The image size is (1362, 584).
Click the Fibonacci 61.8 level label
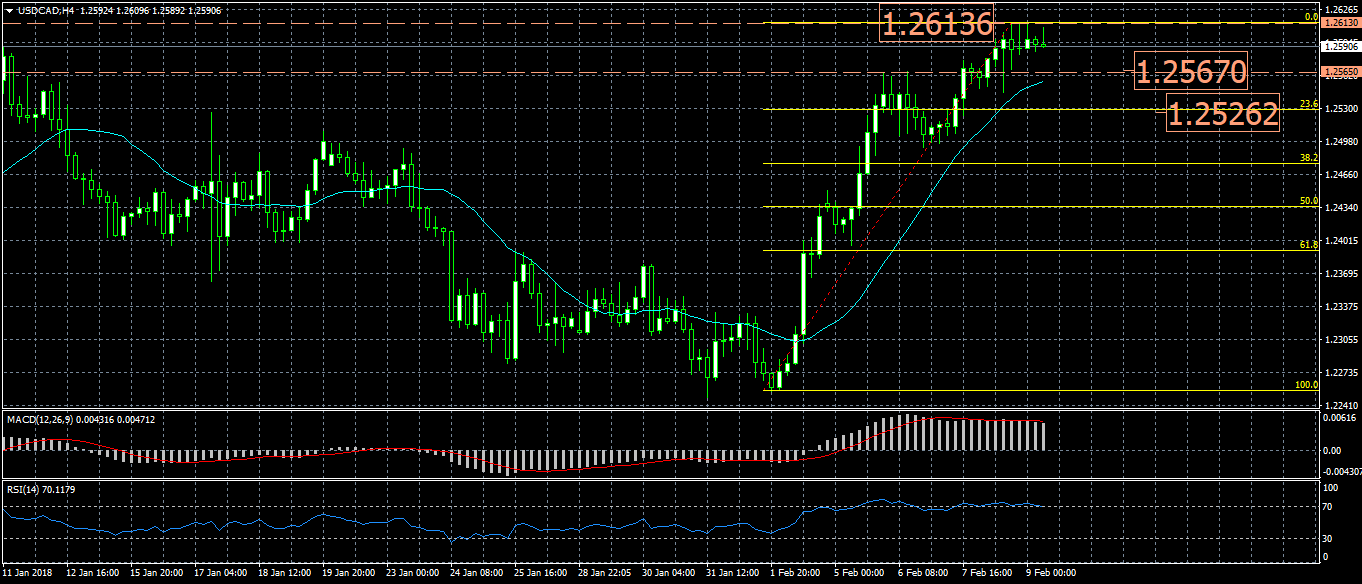tap(1306, 244)
